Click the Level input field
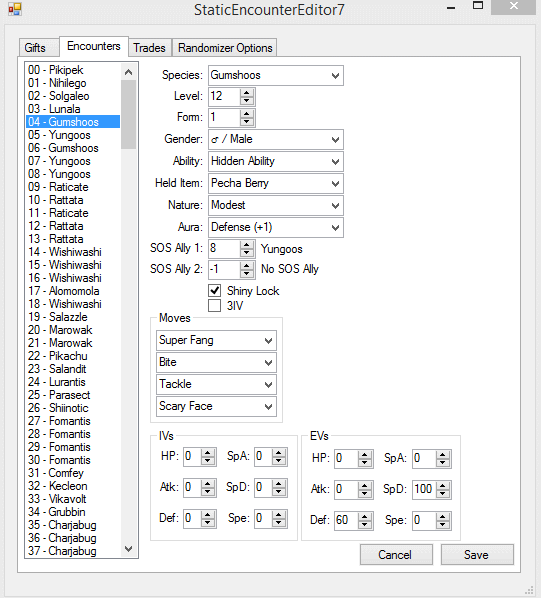Viewport: 541px width, 598px height. coord(225,96)
